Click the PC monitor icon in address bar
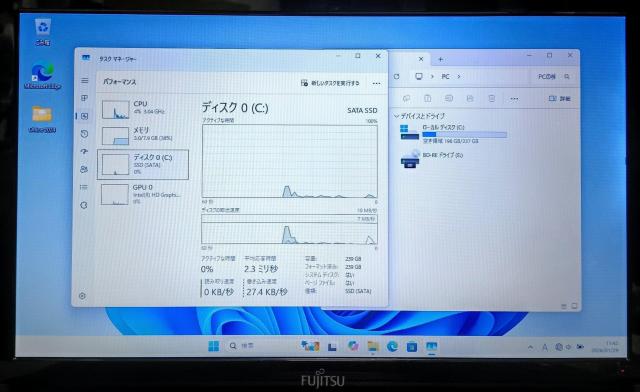 (x=419, y=76)
